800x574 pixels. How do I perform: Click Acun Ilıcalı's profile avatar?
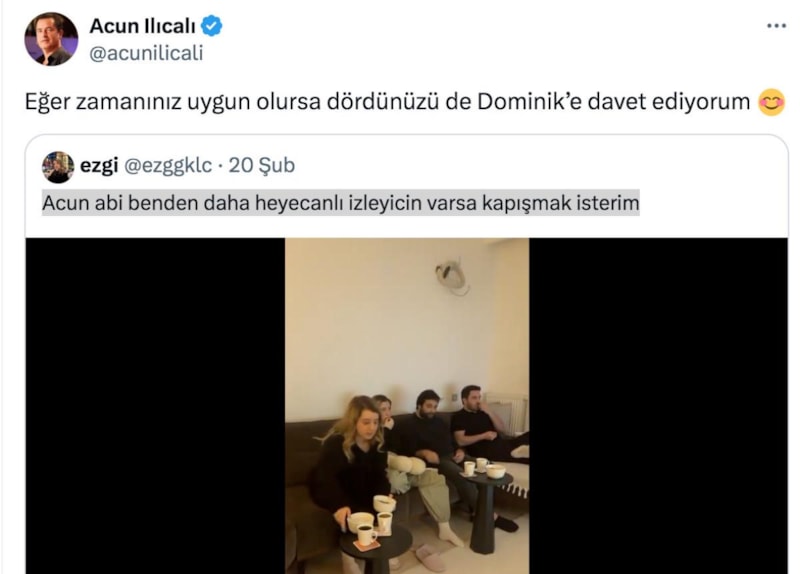pos(51,39)
